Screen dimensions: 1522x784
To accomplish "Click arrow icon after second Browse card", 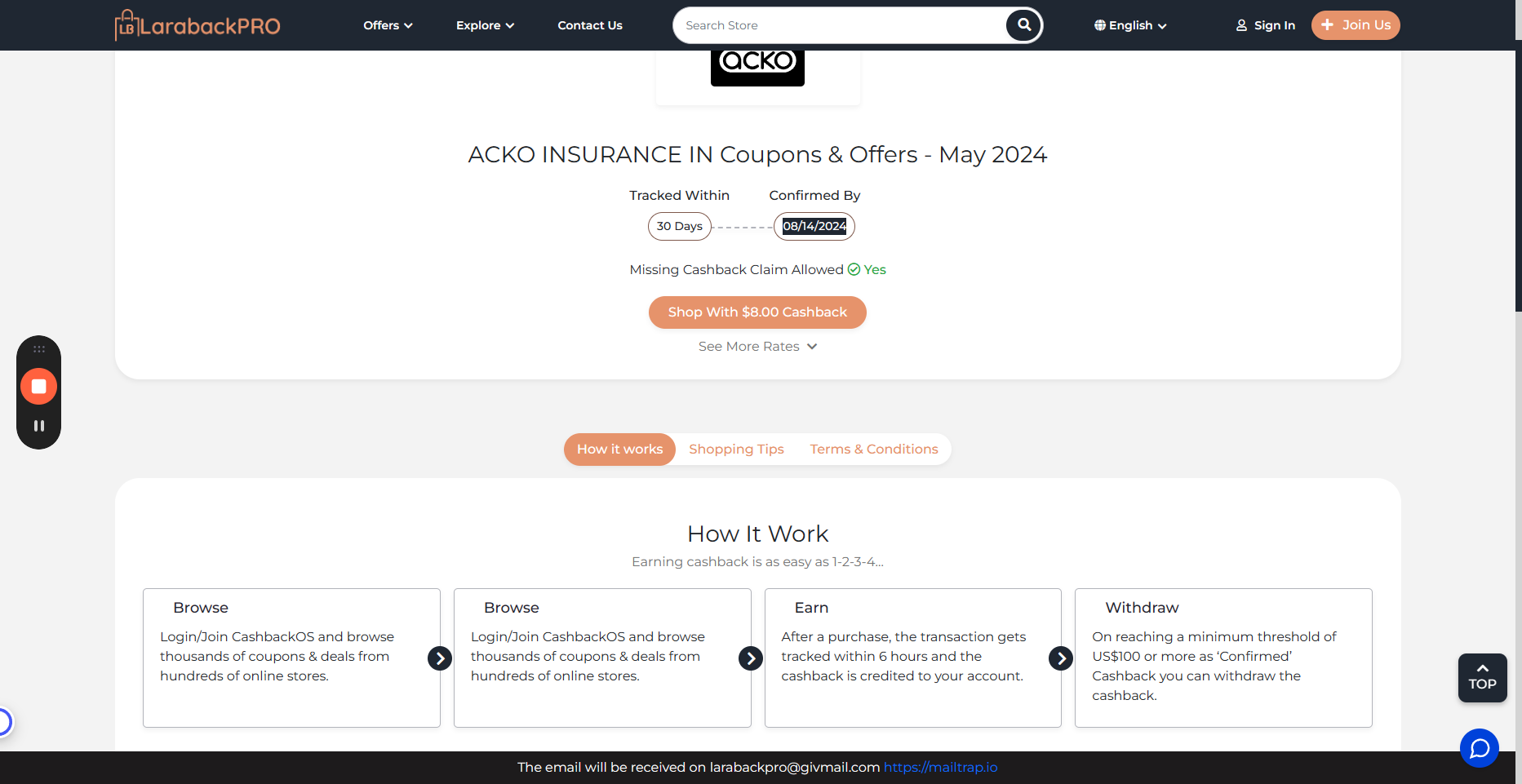I will pyautogui.click(x=751, y=658).
